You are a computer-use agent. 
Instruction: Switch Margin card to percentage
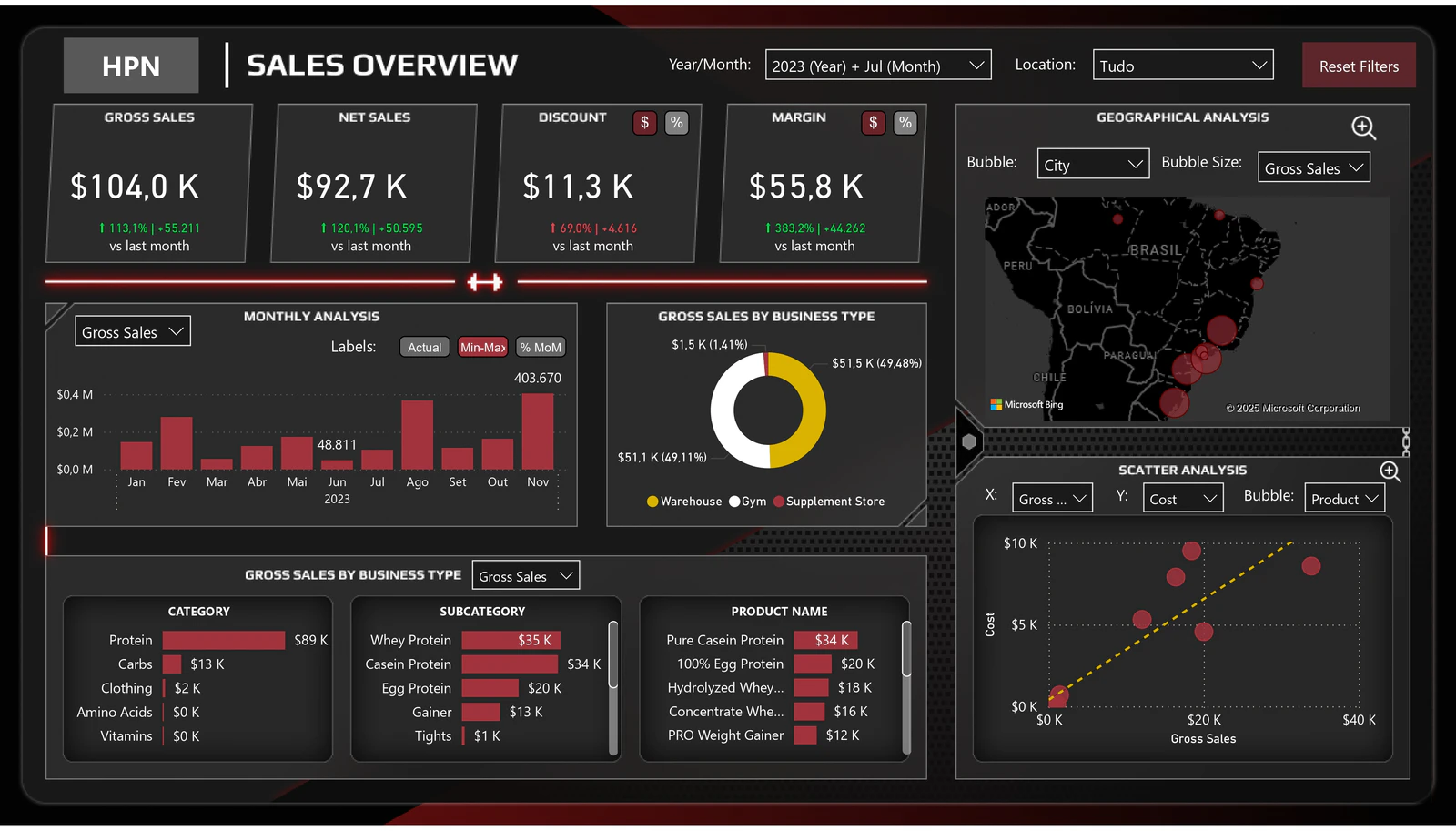(905, 123)
